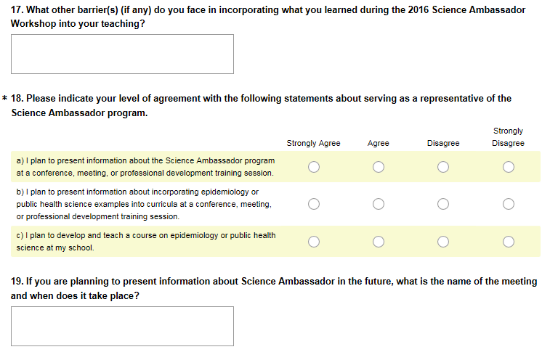
Task: Click the question 19 meeting name text box
Action: 122,326
